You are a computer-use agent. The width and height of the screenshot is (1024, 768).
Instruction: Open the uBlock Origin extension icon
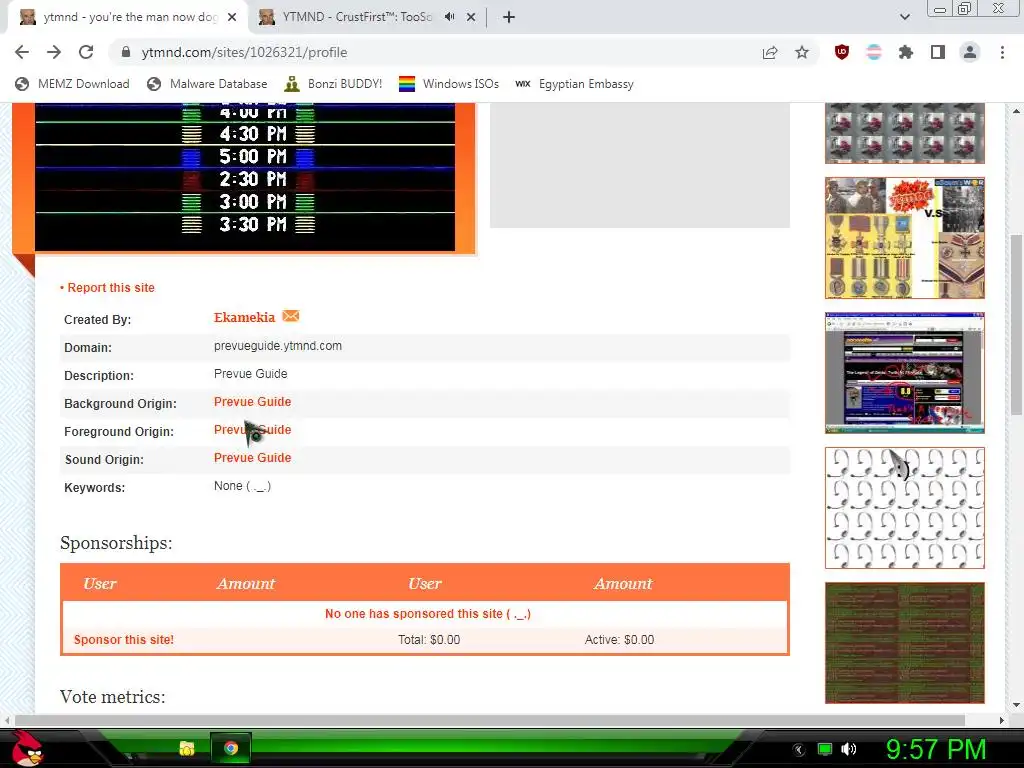[x=842, y=52]
